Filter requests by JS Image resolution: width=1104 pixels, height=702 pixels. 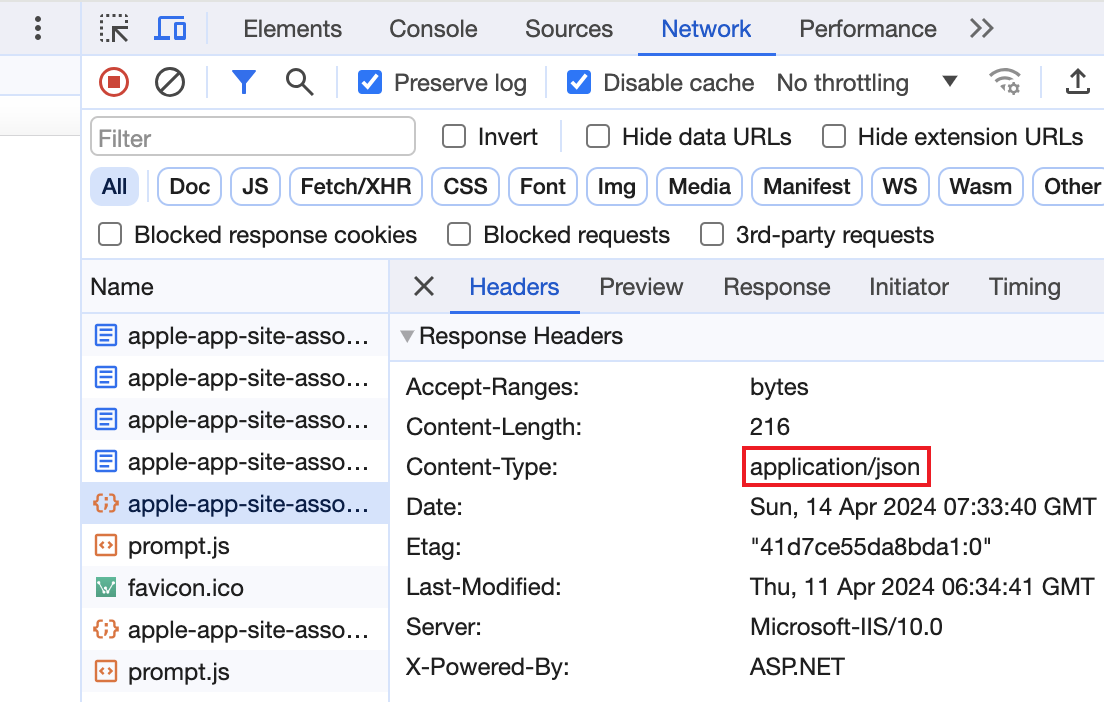click(x=255, y=187)
